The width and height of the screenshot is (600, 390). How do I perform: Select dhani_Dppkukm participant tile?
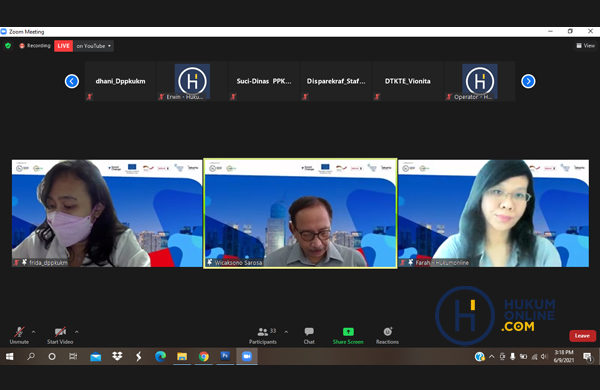pyautogui.click(x=121, y=81)
